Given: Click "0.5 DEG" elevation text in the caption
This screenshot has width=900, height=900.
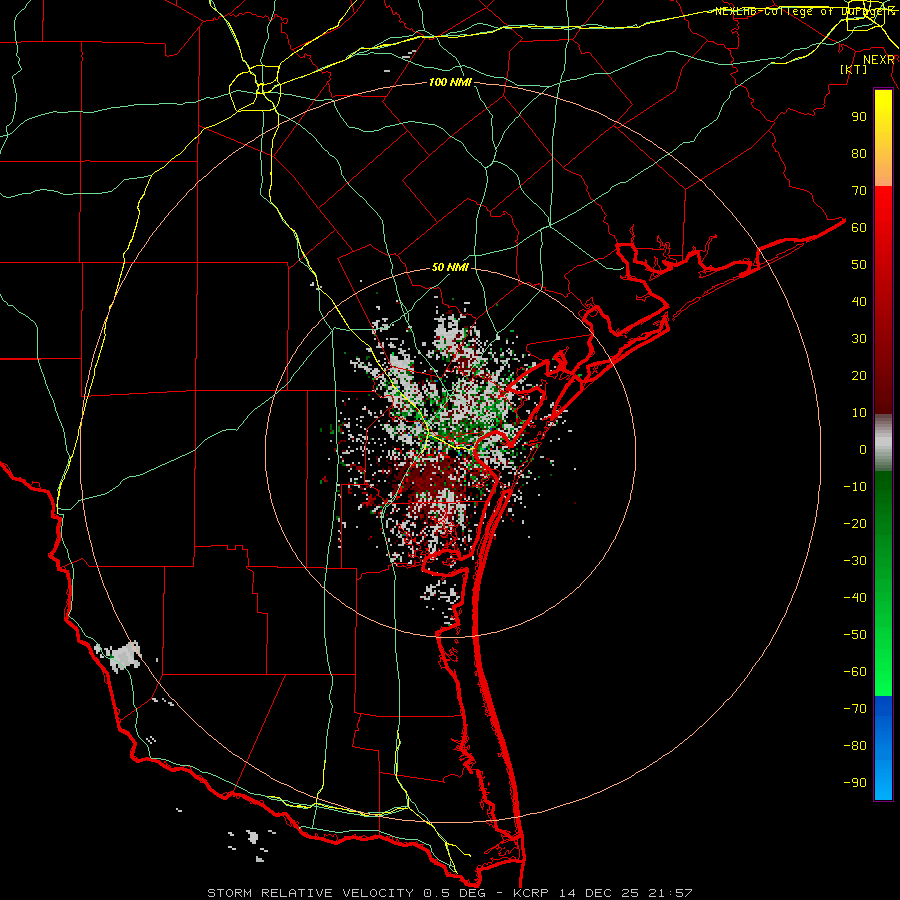Looking at the screenshot, I should pos(455,893).
